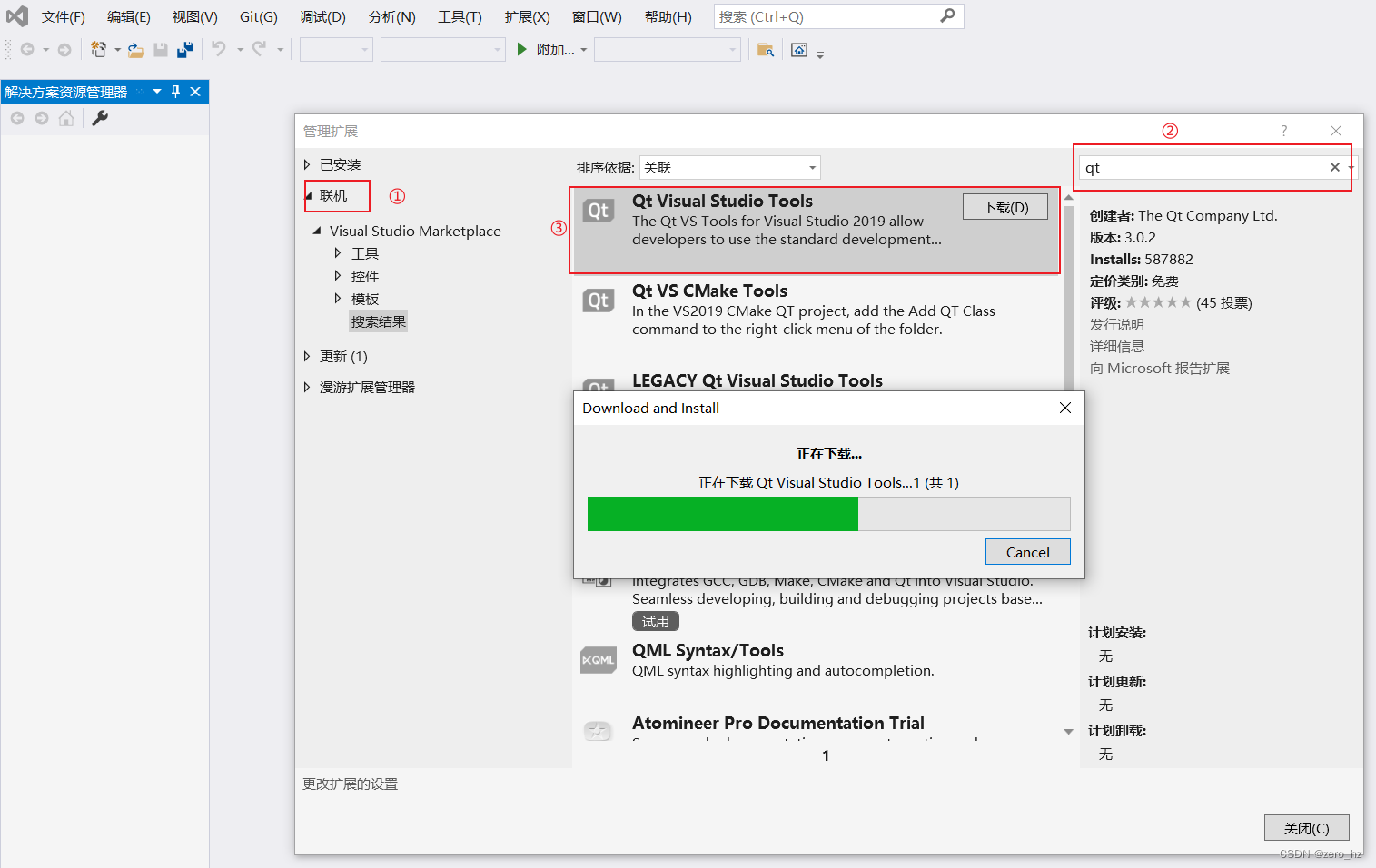Image resolution: width=1376 pixels, height=868 pixels.
Task: Click the toolbar window icon beside Find in Files
Action: [x=799, y=50]
